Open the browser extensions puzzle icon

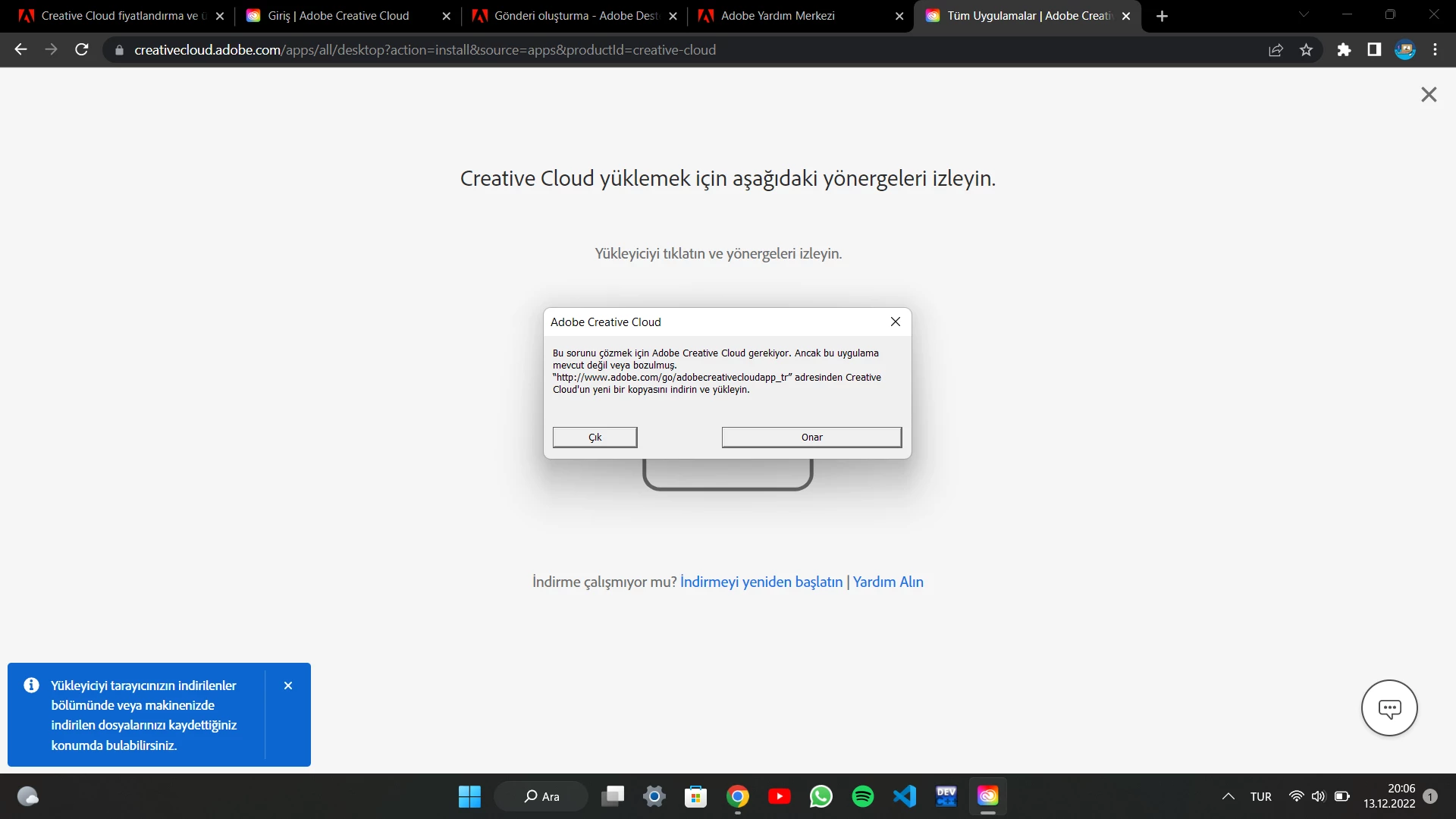(x=1344, y=50)
